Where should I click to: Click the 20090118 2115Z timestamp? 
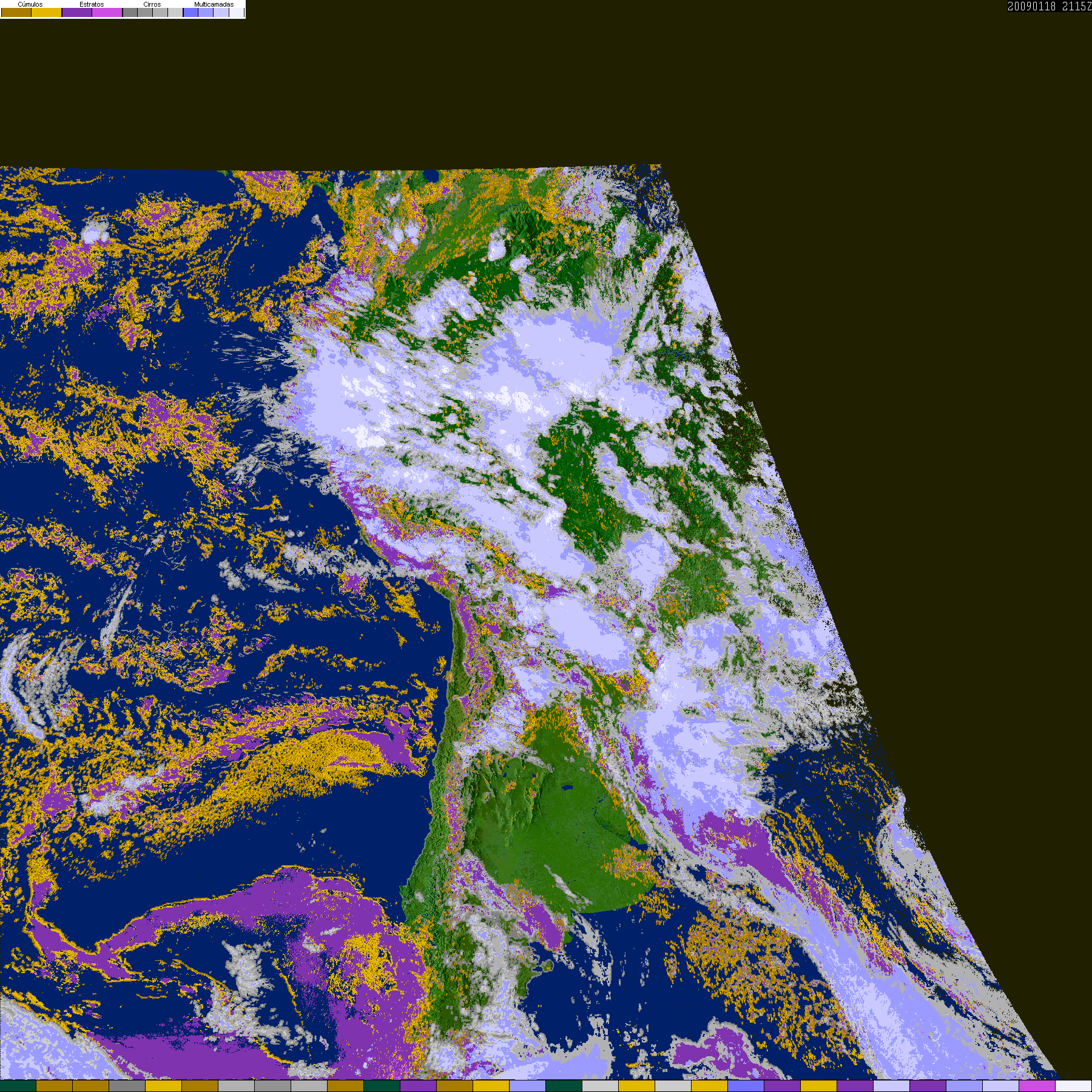(1049, 7)
